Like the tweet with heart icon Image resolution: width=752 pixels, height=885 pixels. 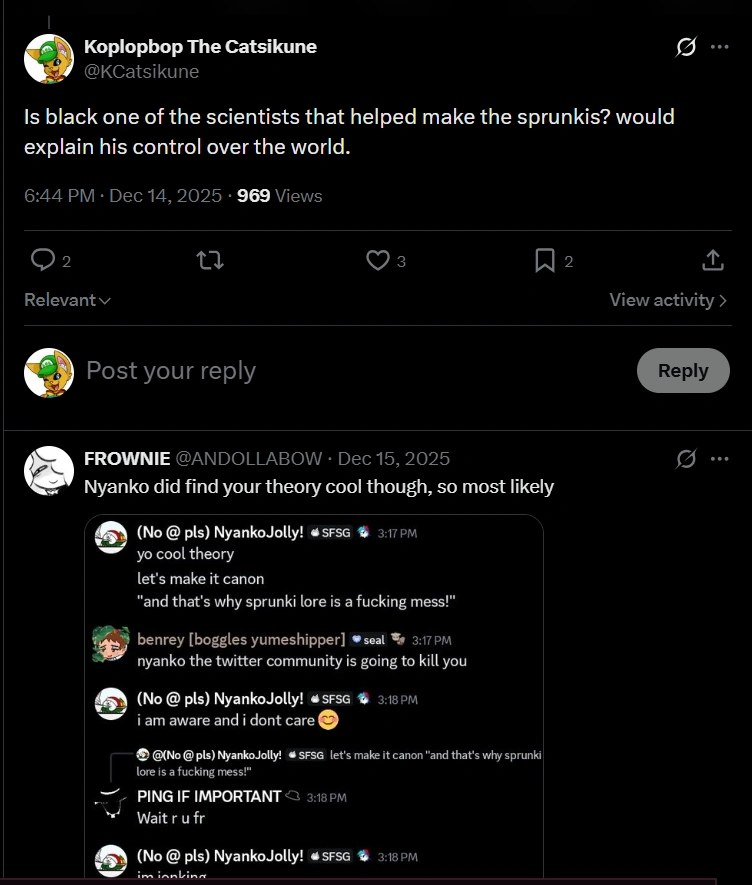click(x=377, y=261)
